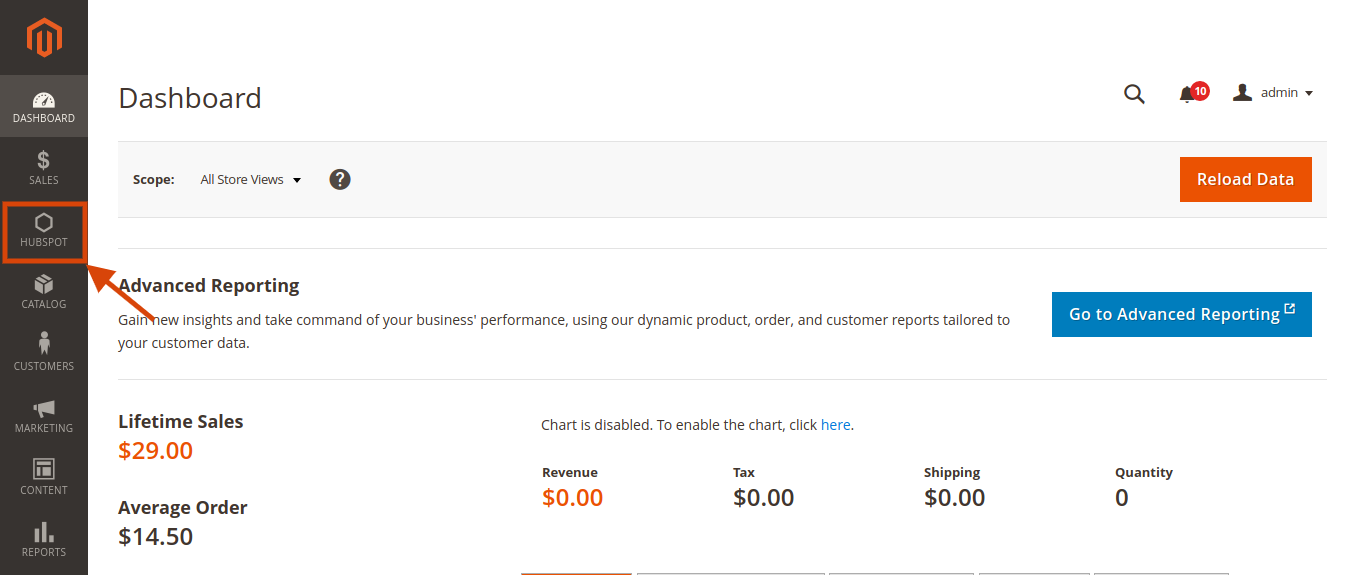Image resolution: width=1357 pixels, height=575 pixels.
Task: Open the Sales menu icon
Action: pos(44,168)
